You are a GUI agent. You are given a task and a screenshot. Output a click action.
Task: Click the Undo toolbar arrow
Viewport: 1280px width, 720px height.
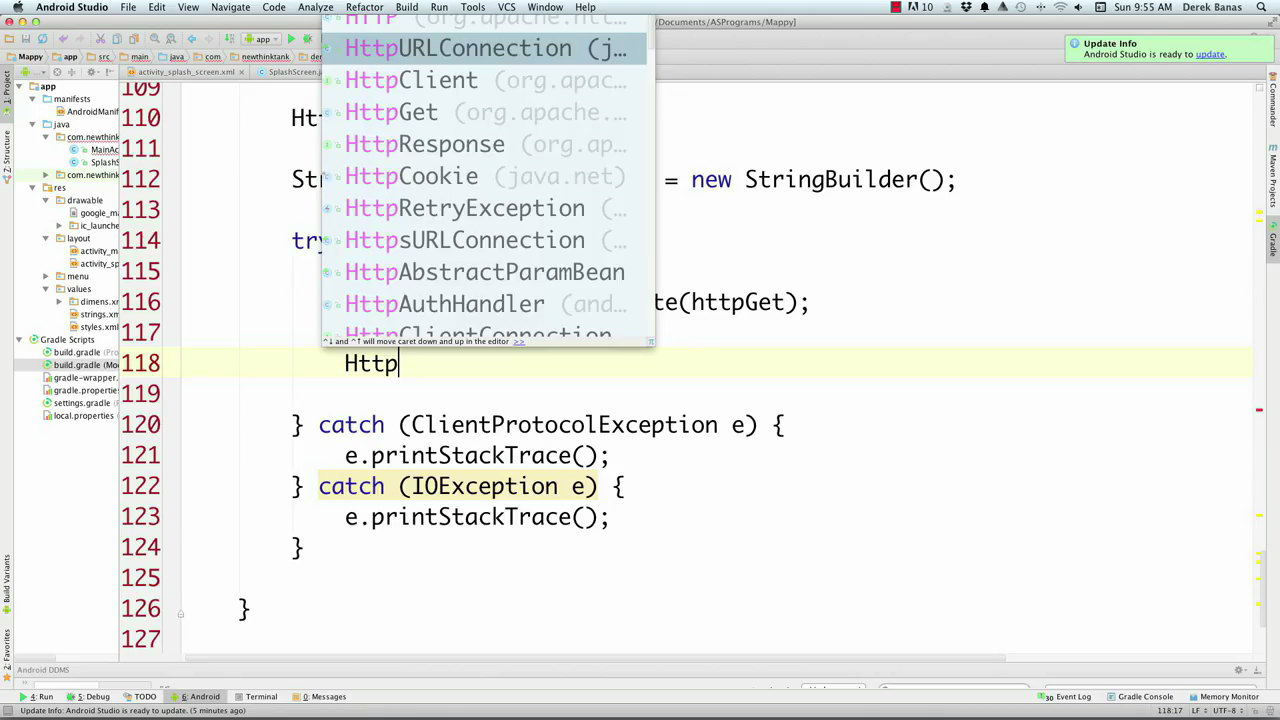[63, 39]
